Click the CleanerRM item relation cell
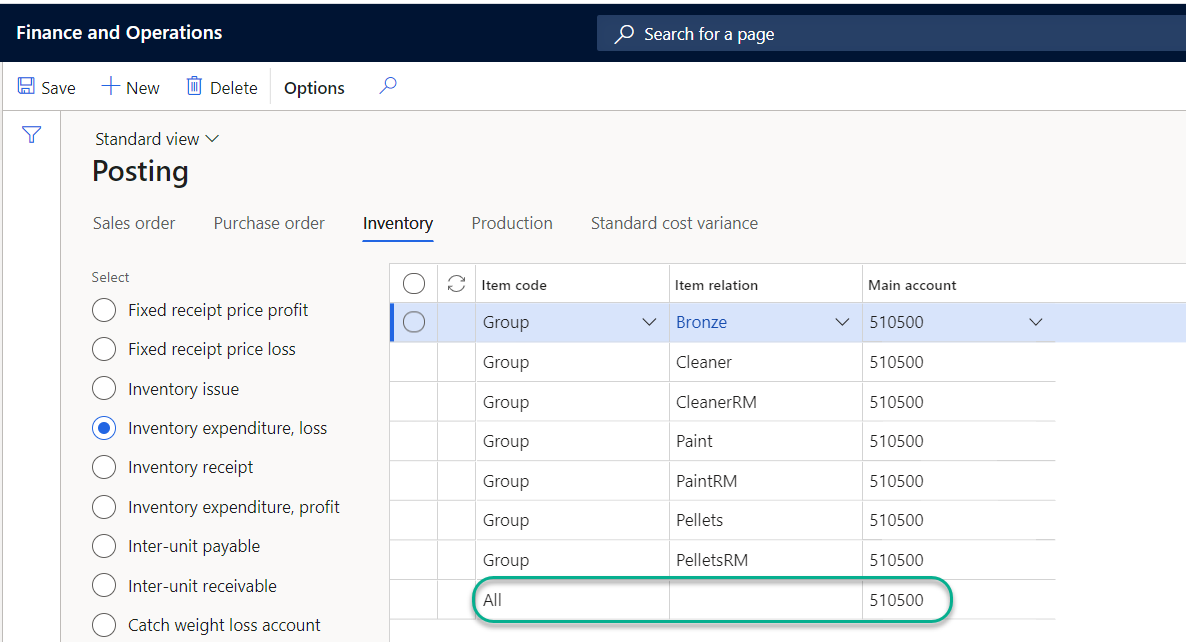Image resolution: width=1186 pixels, height=642 pixels. click(765, 402)
